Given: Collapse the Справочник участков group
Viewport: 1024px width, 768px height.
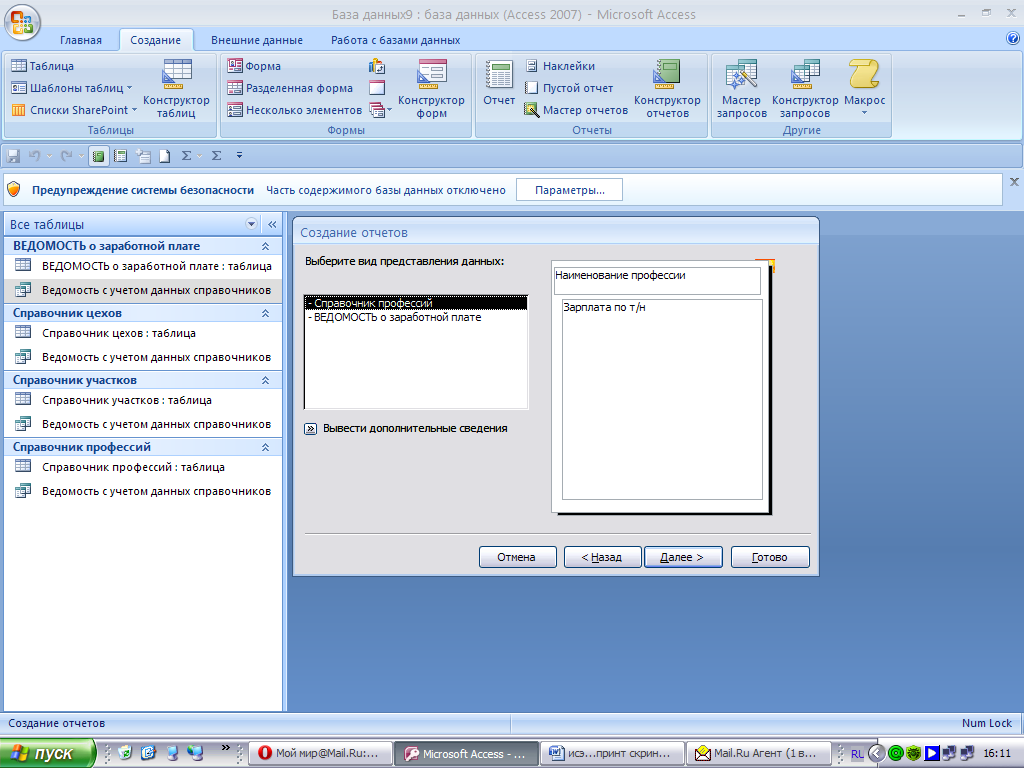Looking at the screenshot, I should 265,380.
